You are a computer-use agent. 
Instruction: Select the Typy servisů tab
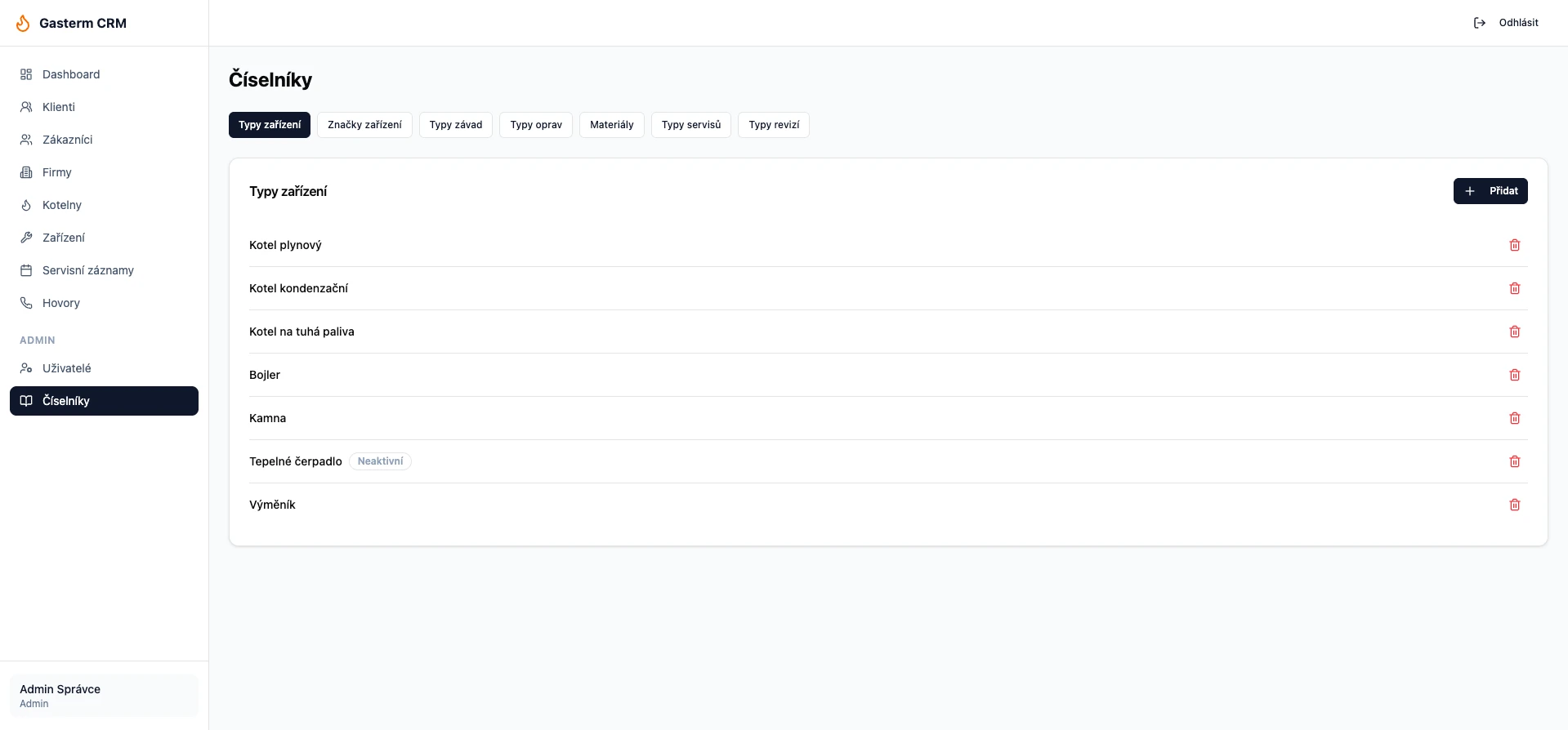tap(691, 125)
